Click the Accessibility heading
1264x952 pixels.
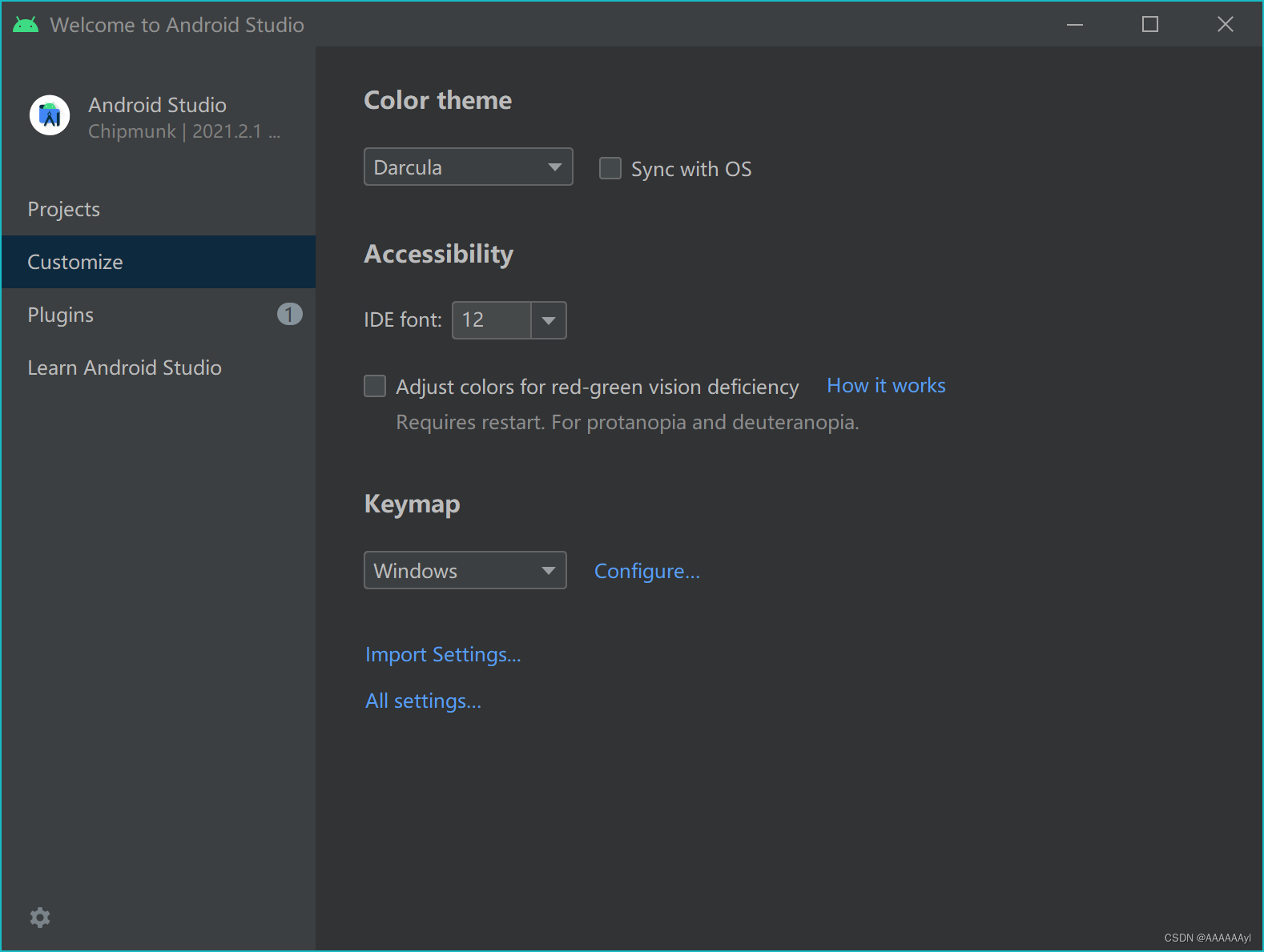coord(439,254)
